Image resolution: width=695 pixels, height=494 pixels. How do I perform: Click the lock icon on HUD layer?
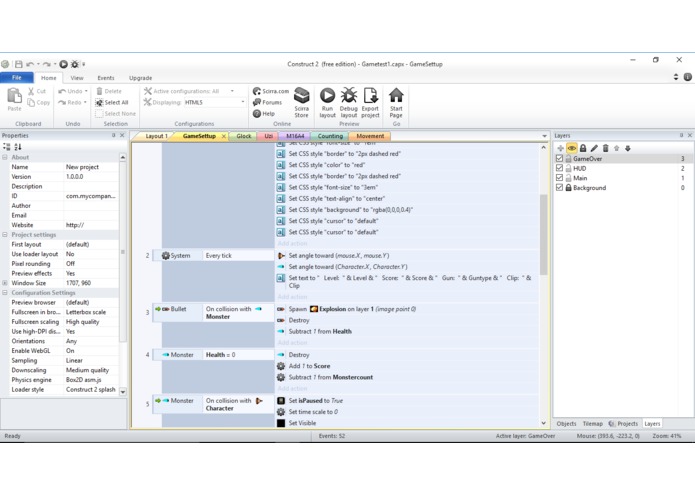tap(569, 168)
